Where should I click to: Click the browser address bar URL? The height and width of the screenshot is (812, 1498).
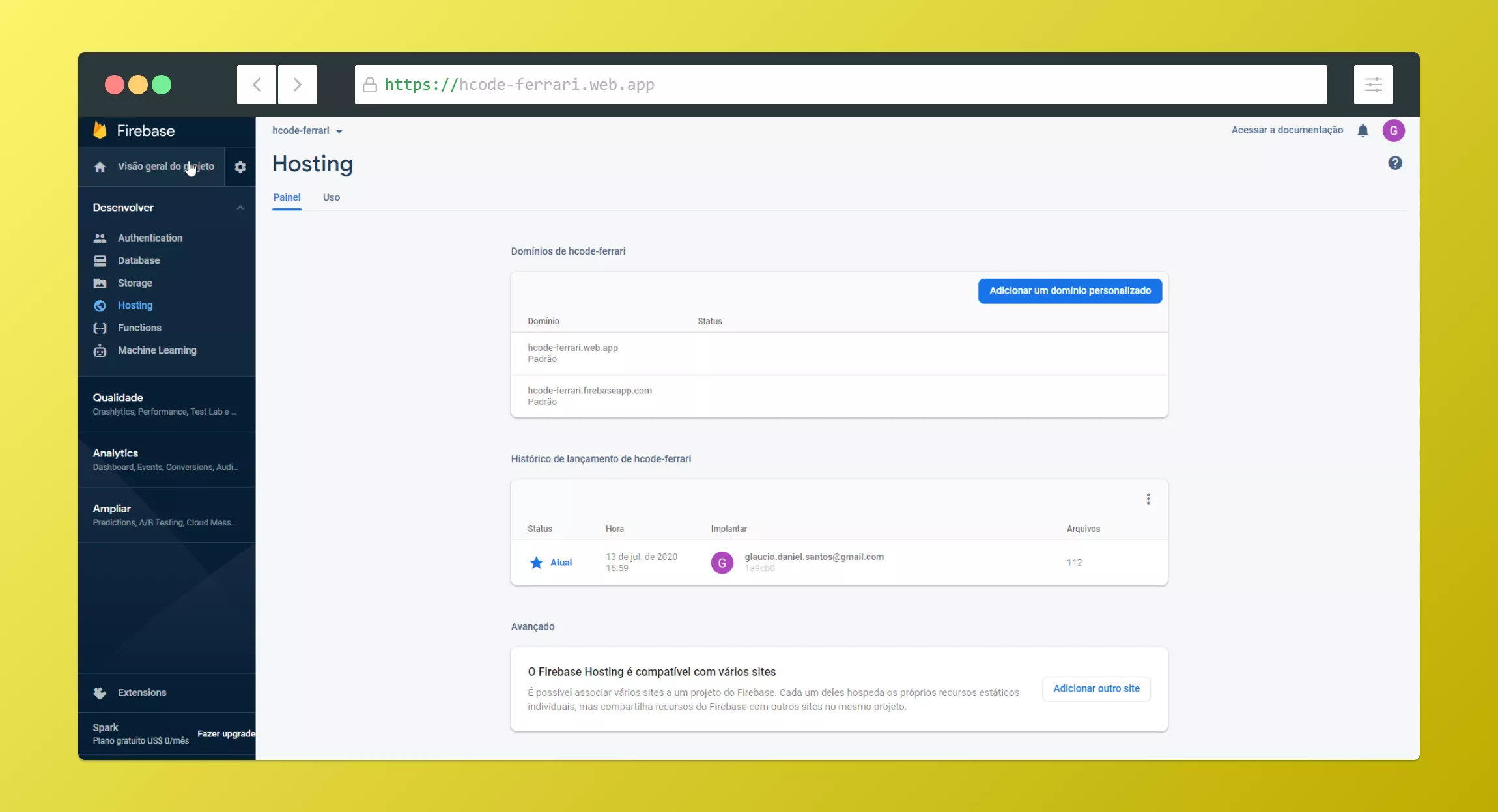[840, 85]
